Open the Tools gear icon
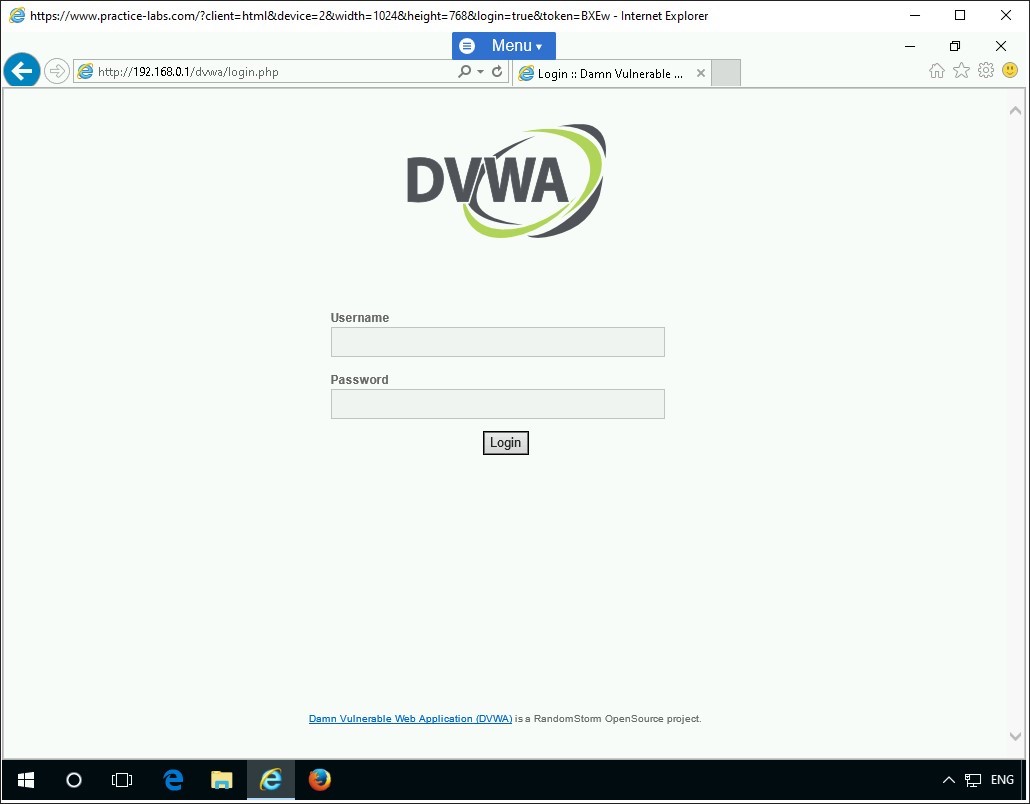The image size is (1030, 804). (x=986, y=70)
